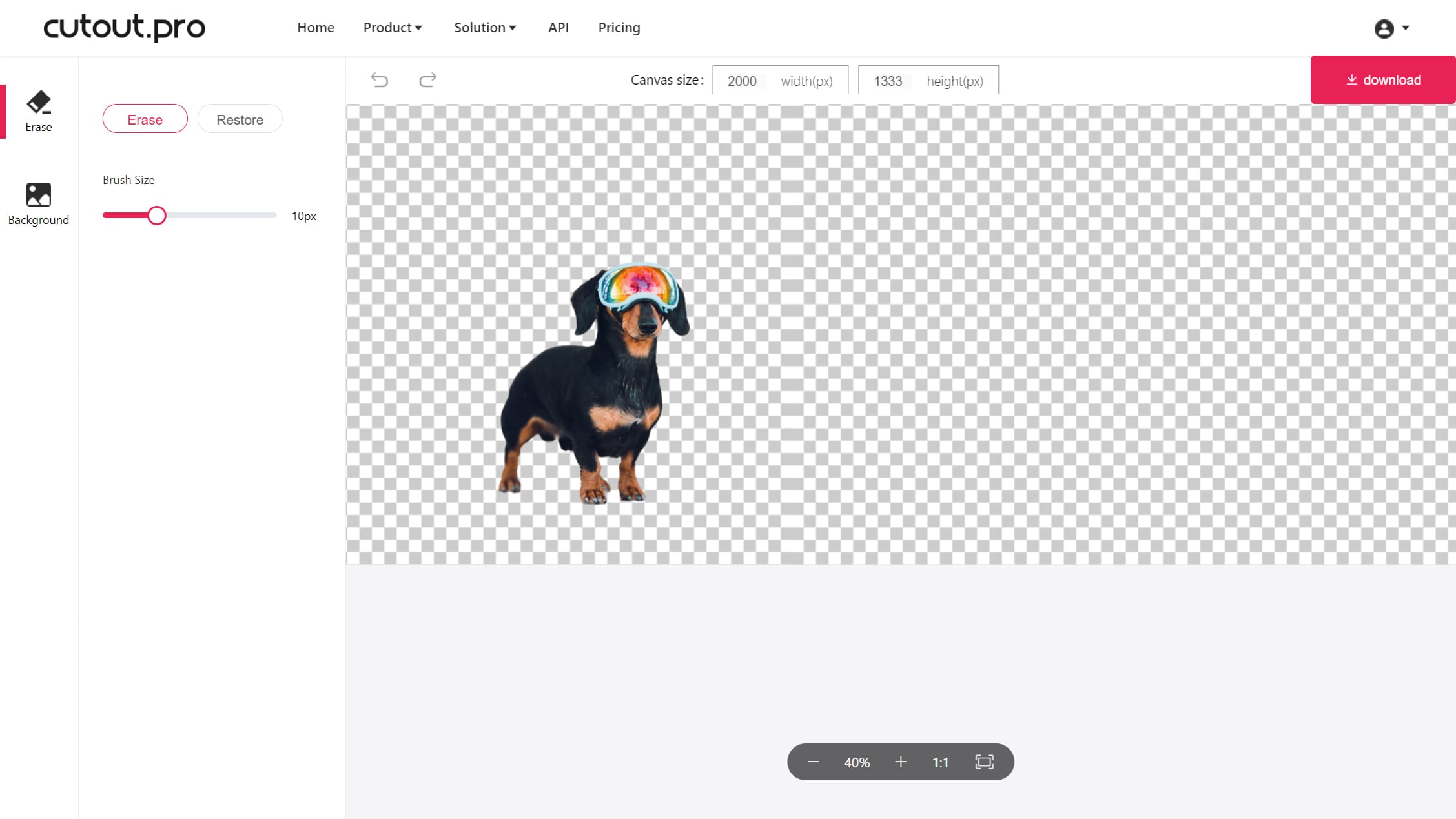Open the API page
The height and width of the screenshot is (819, 1456).
(559, 28)
